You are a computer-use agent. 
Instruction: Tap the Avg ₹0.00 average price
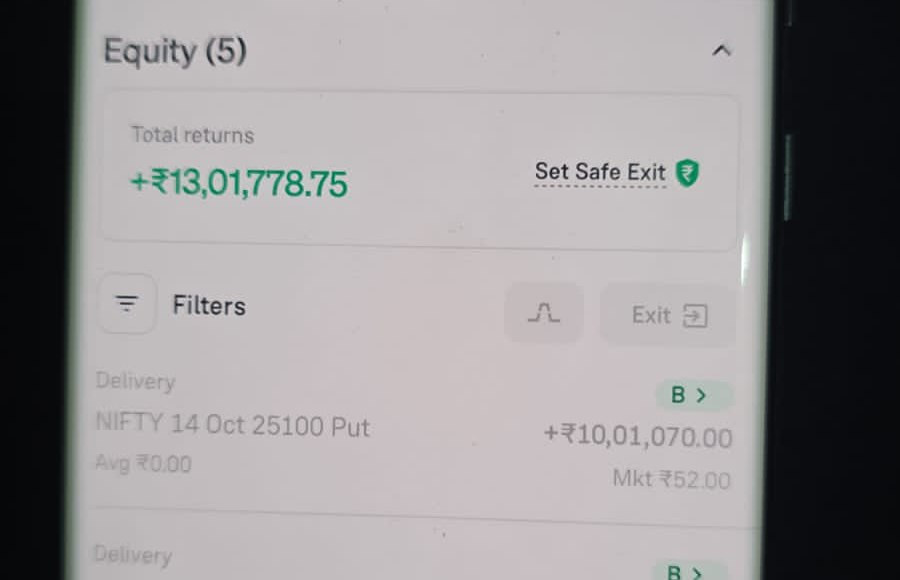click(x=143, y=464)
